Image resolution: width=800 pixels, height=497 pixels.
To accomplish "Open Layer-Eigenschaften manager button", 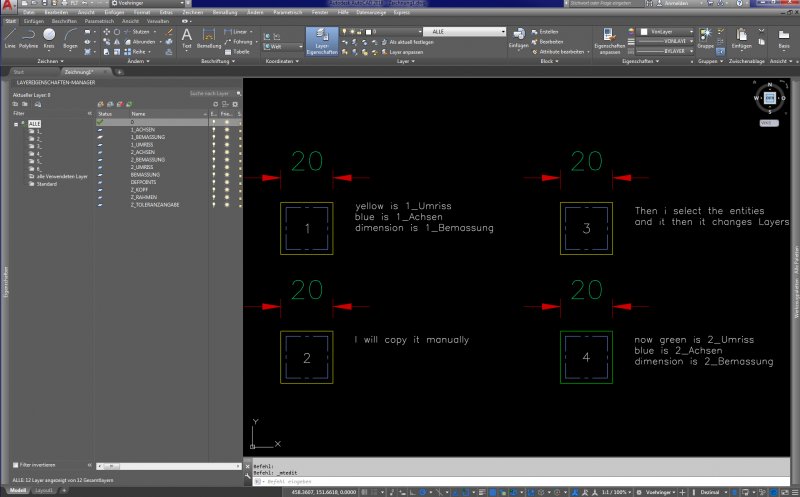I will (x=321, y=40).
